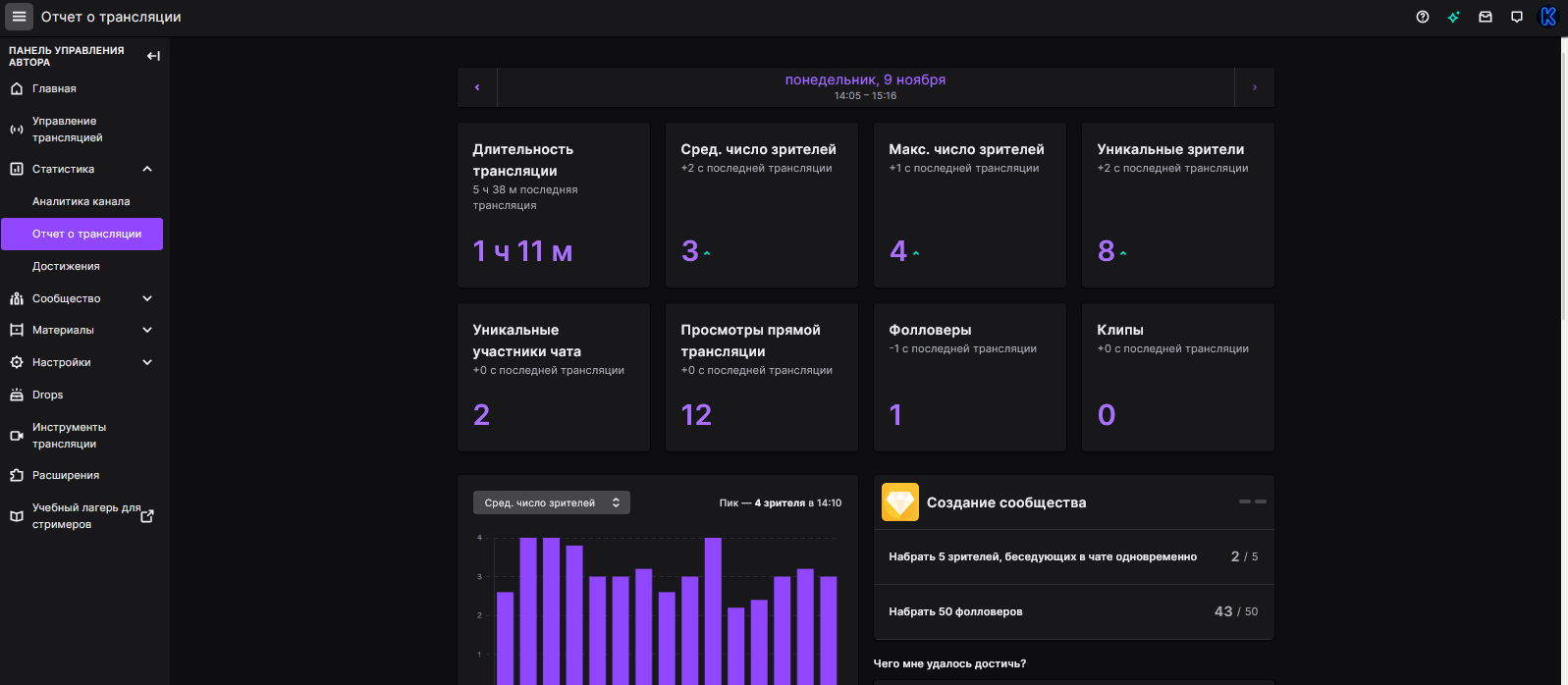Click the camera icon for Инструменты трансляции
Viewport: 1568px width, 685px height.
[17, 436]
